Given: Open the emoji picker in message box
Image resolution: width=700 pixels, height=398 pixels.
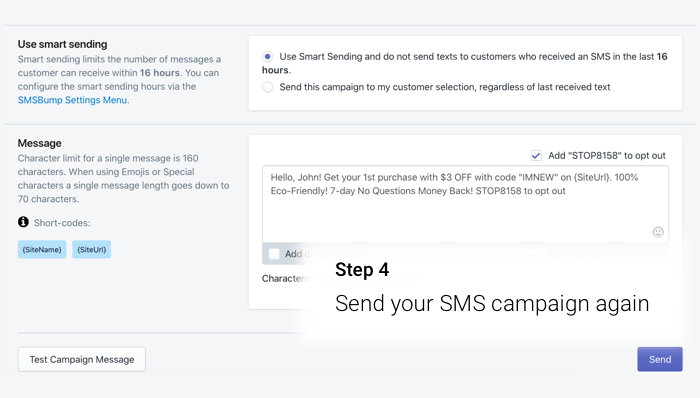Looking at the screenshot, I should (658, 232).
